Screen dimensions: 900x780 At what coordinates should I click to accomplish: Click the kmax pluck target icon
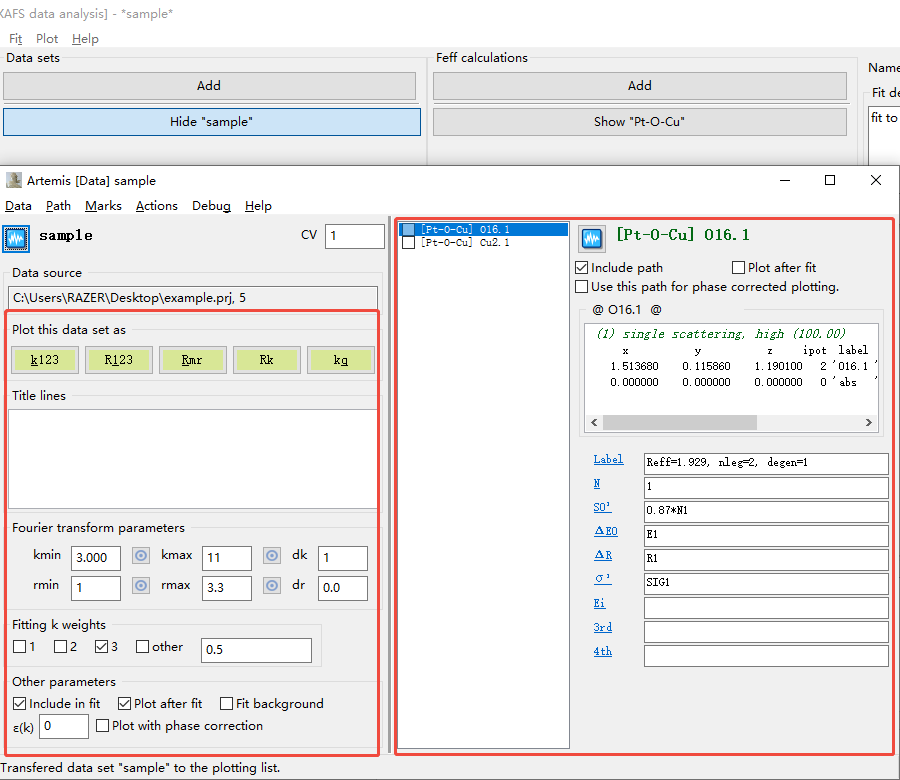[x=271, y=557]
